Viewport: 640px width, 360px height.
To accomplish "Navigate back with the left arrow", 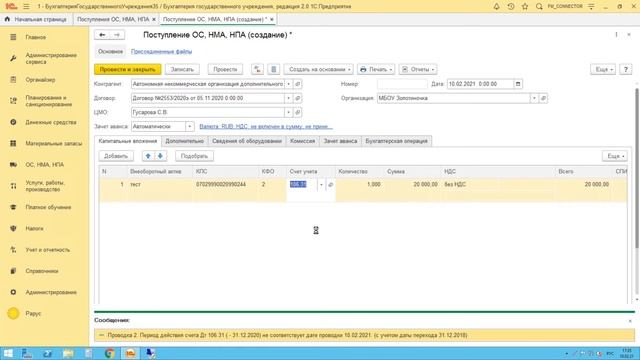I will click(x=102, y=35).
